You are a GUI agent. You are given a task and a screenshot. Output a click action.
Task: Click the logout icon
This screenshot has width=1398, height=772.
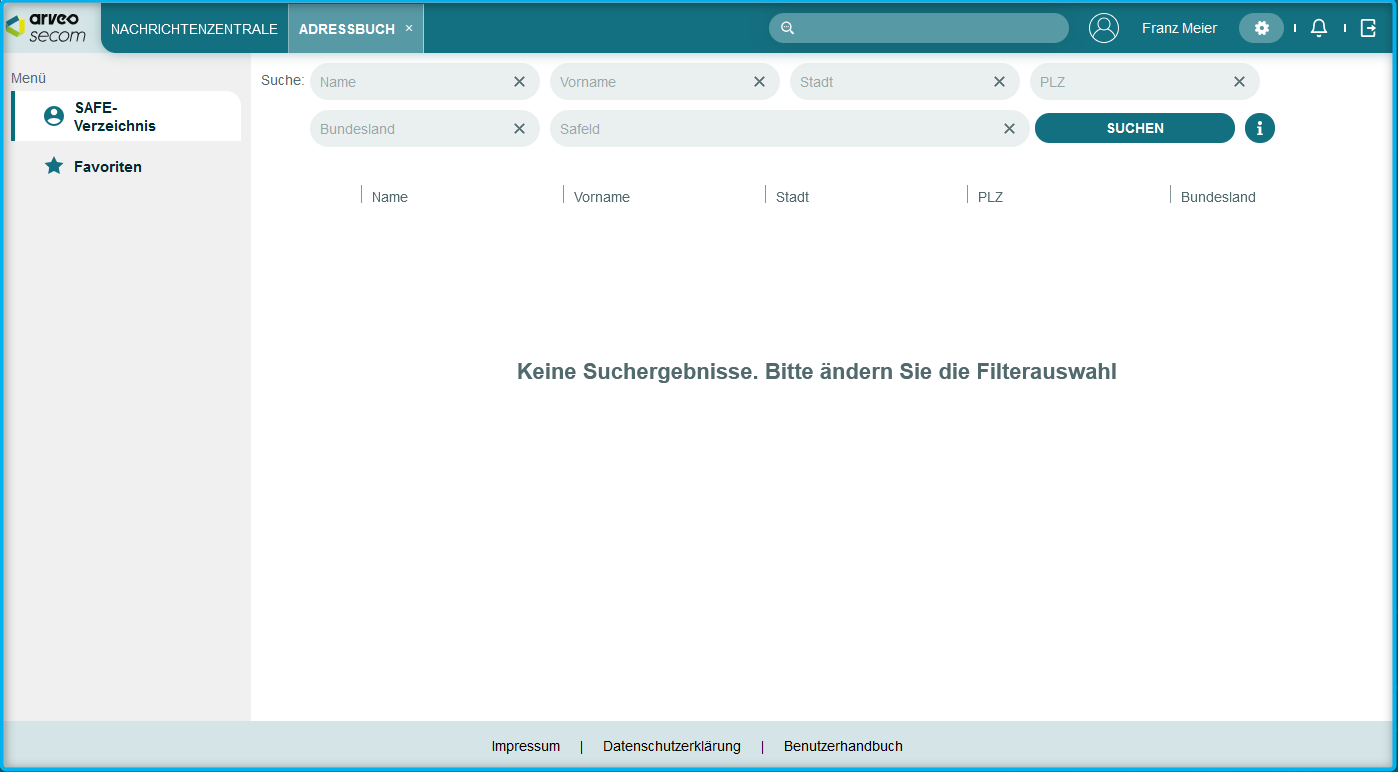pos(1369,28)
